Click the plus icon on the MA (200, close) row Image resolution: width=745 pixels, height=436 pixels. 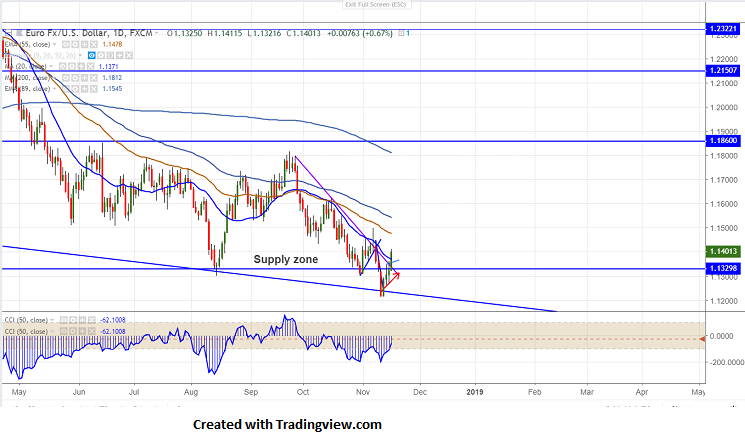click(85, 78)
